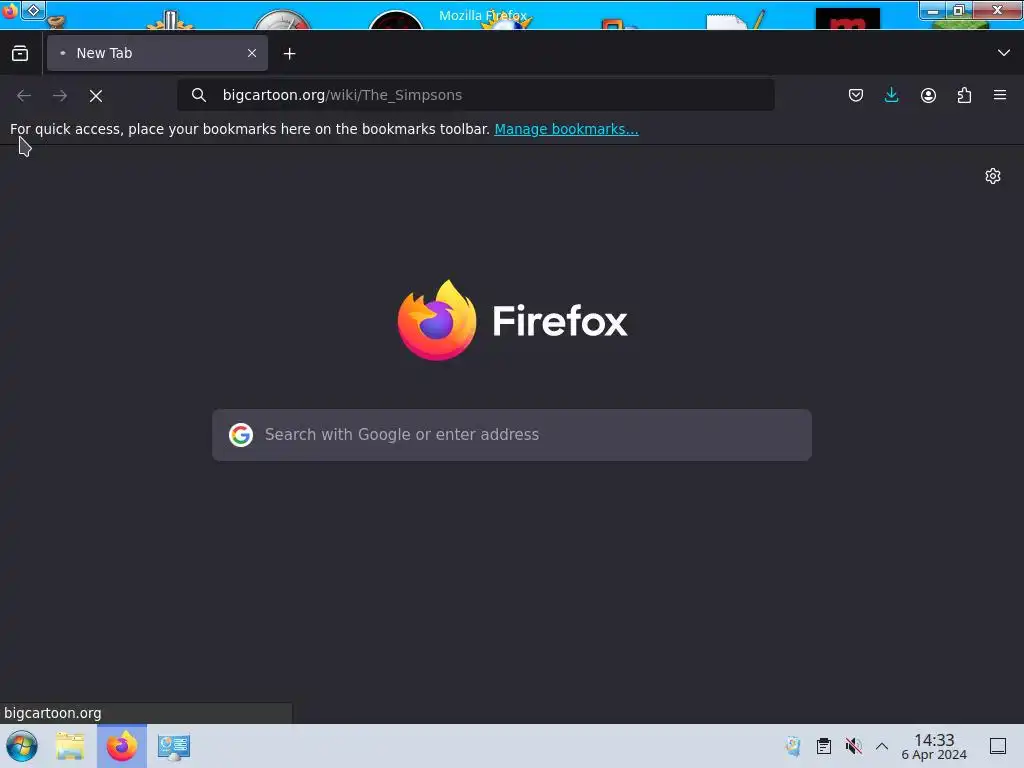Click the Firefox icon in the title bar
The width and height of the screenshot is (1024, 768).
pos(10,10)
